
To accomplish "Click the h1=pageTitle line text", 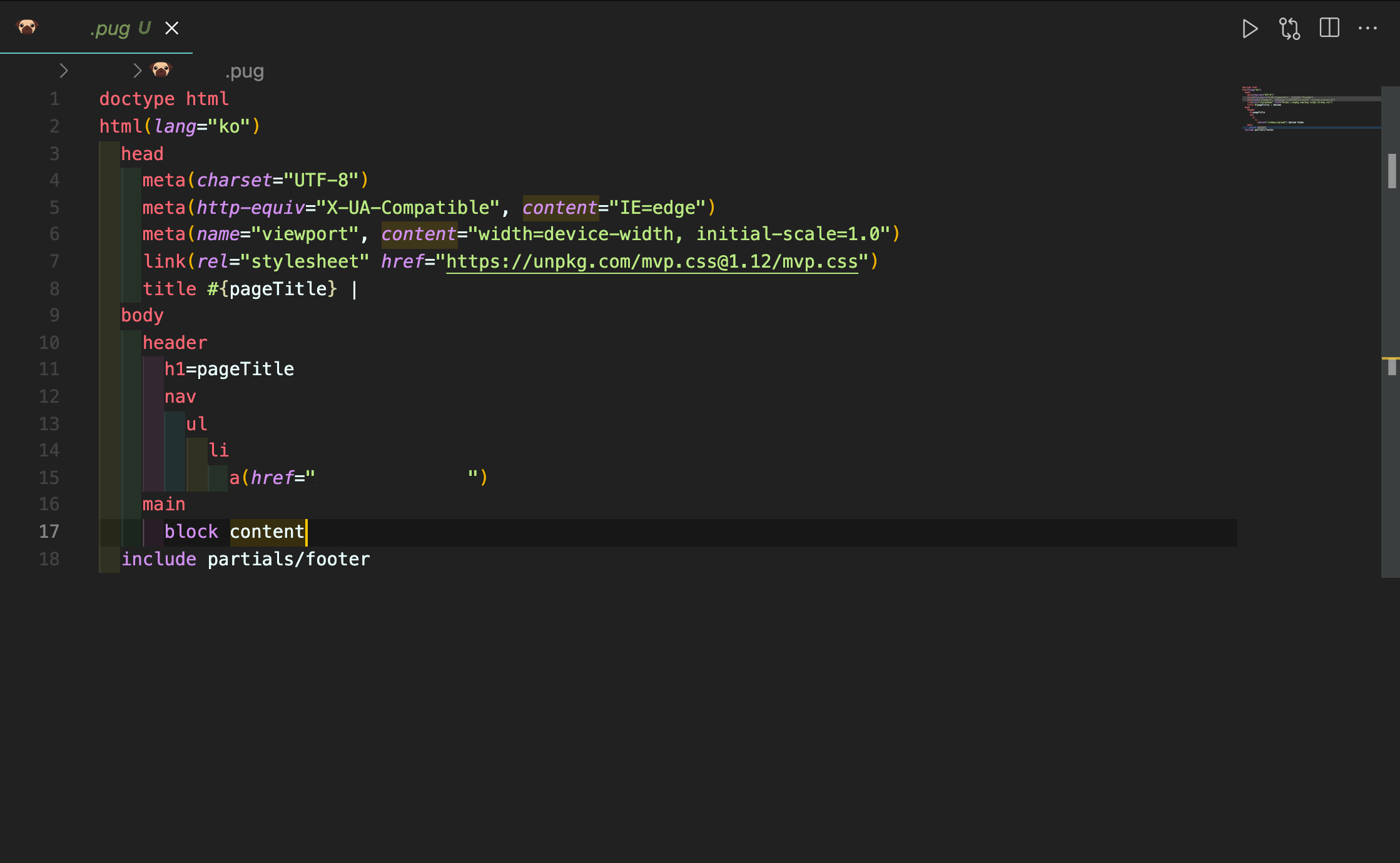I will coord(229,369).
